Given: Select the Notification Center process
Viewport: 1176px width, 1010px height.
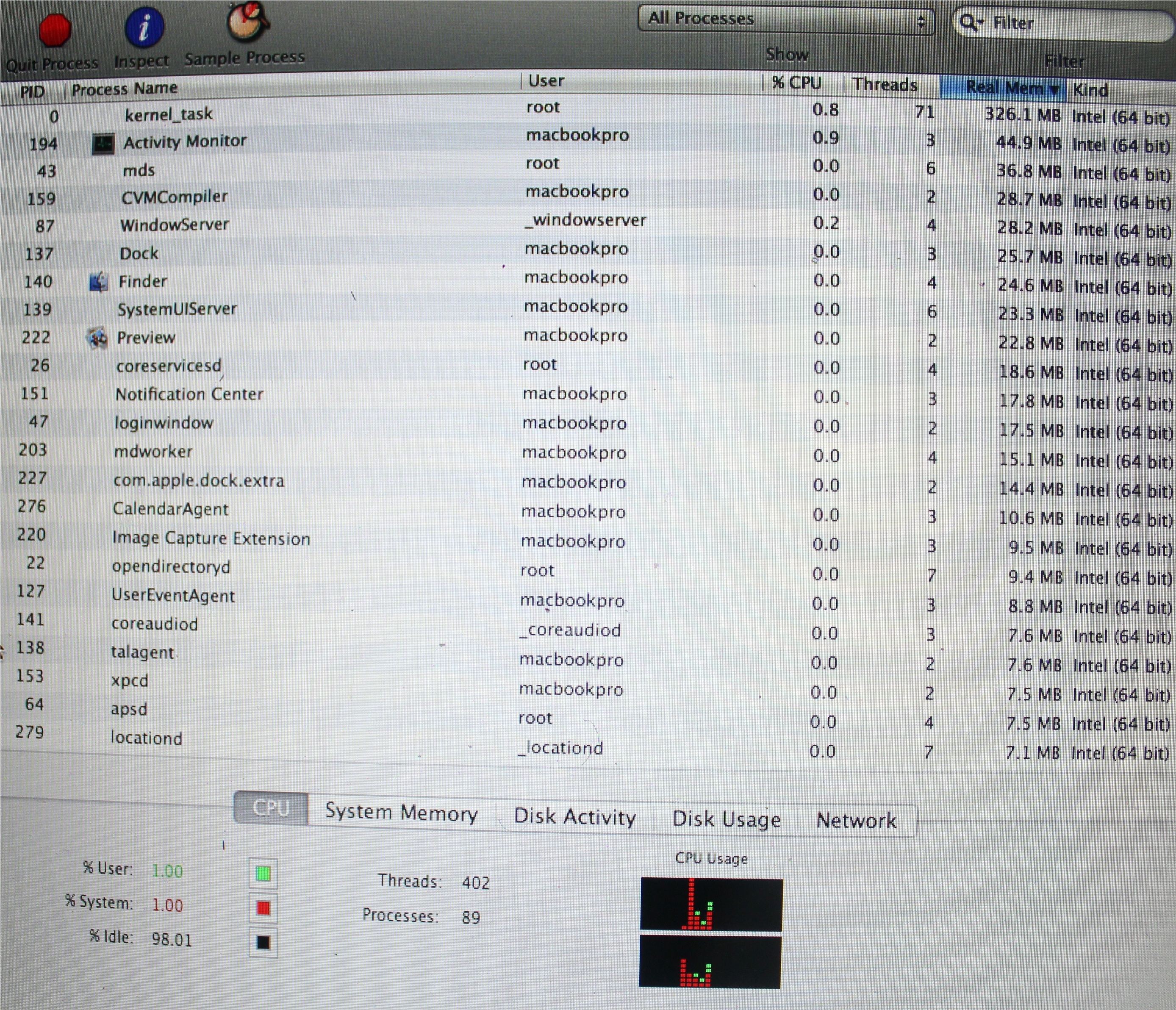Looking at the screenshot, I should [189, 394].
